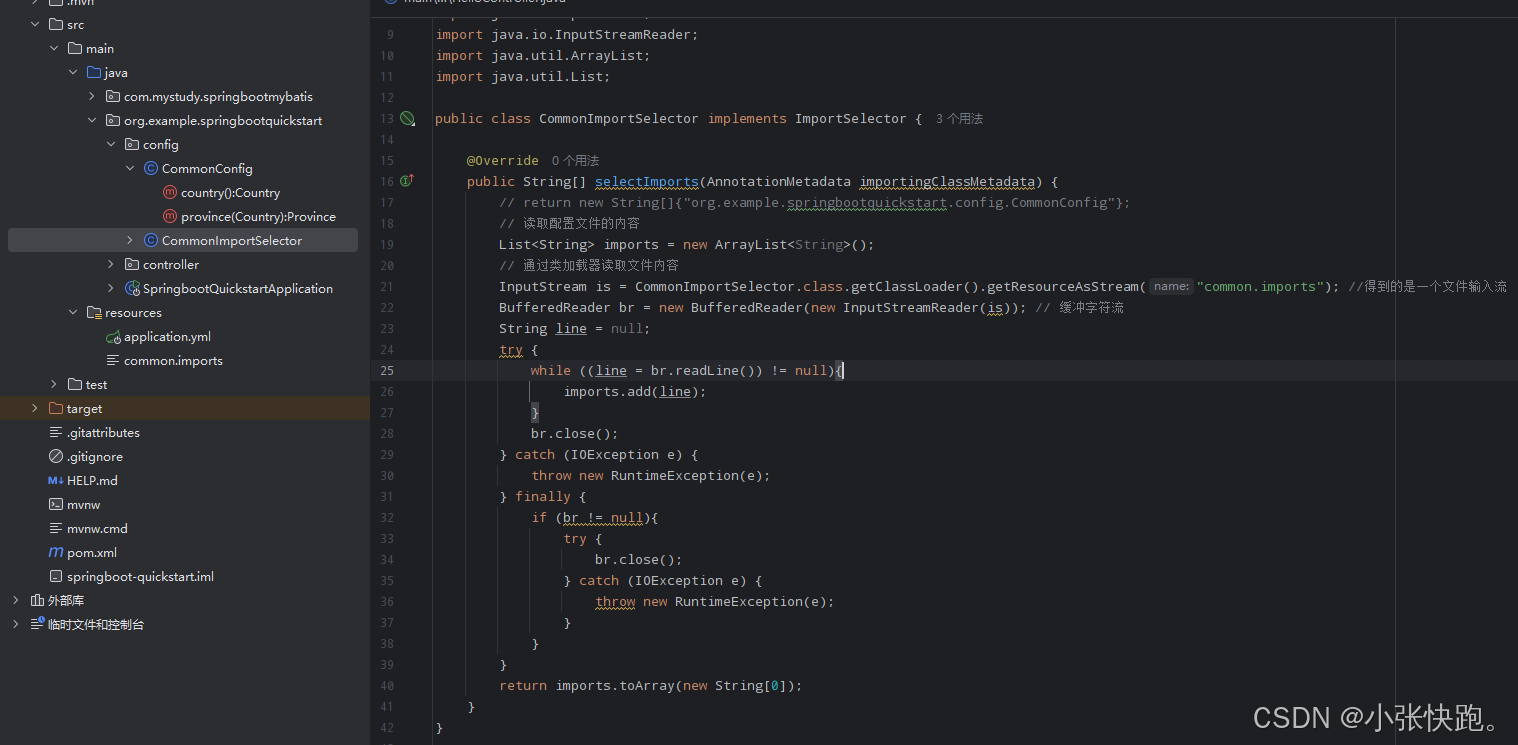Collapse the main folder chevron
The height and width of the screenshot is (745, 1518).
click(x=54, y=49)
